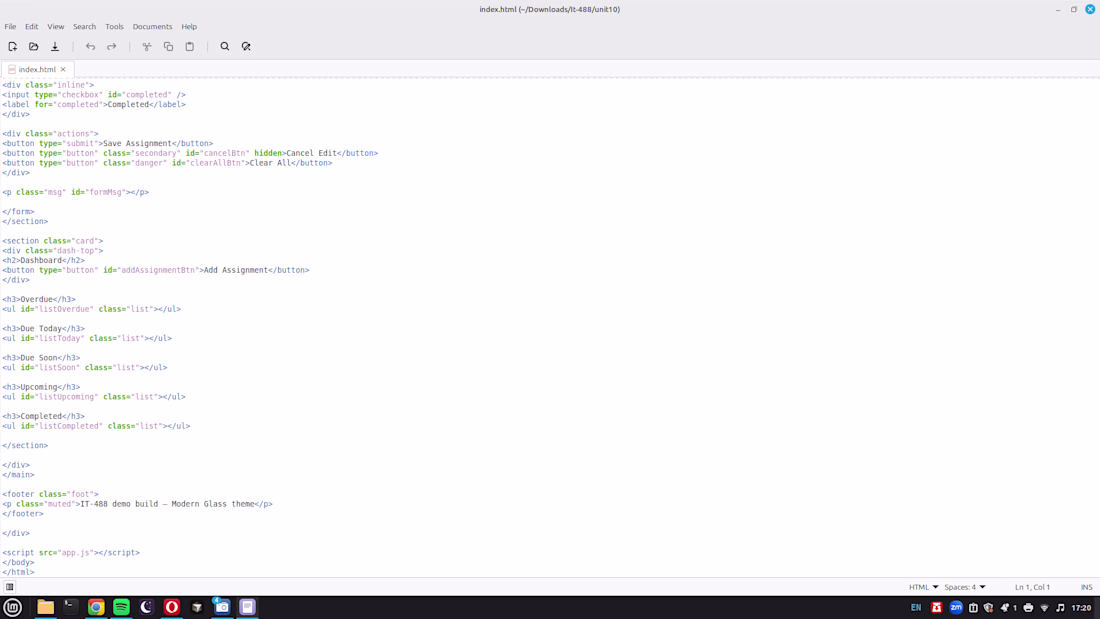The height and width of the screenshot is (619, 1100).
Task: Click the <h3>Due Soon</h3> line
Action: tap(41, 358)
